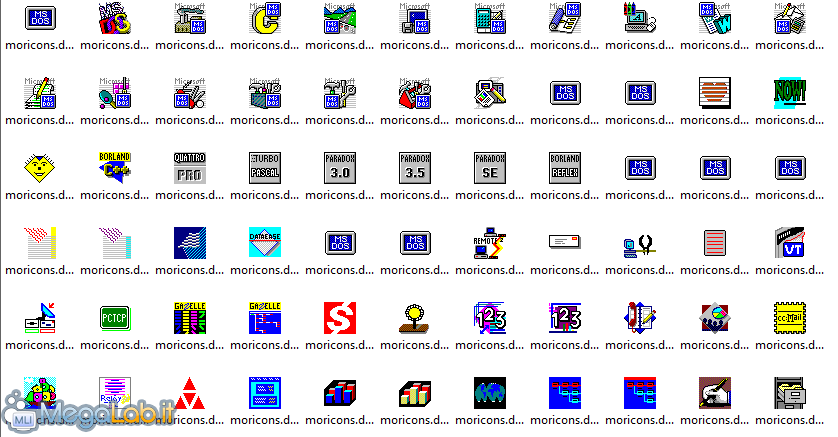Image resolution: width=838 pixels, height=437 pixels.
Task: Select the yellow 3D bar chart icon
Action: pyautogui.click(x=415, y=393)
